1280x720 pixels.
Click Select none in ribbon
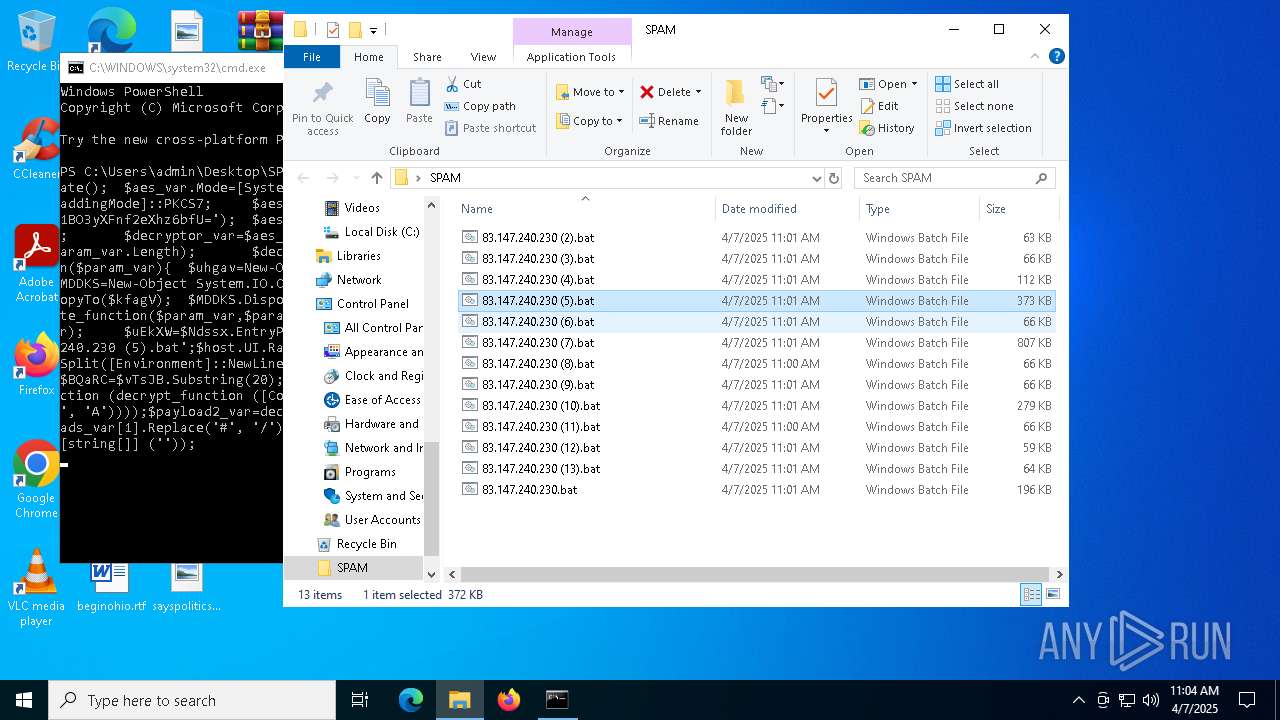coord(974,106)
